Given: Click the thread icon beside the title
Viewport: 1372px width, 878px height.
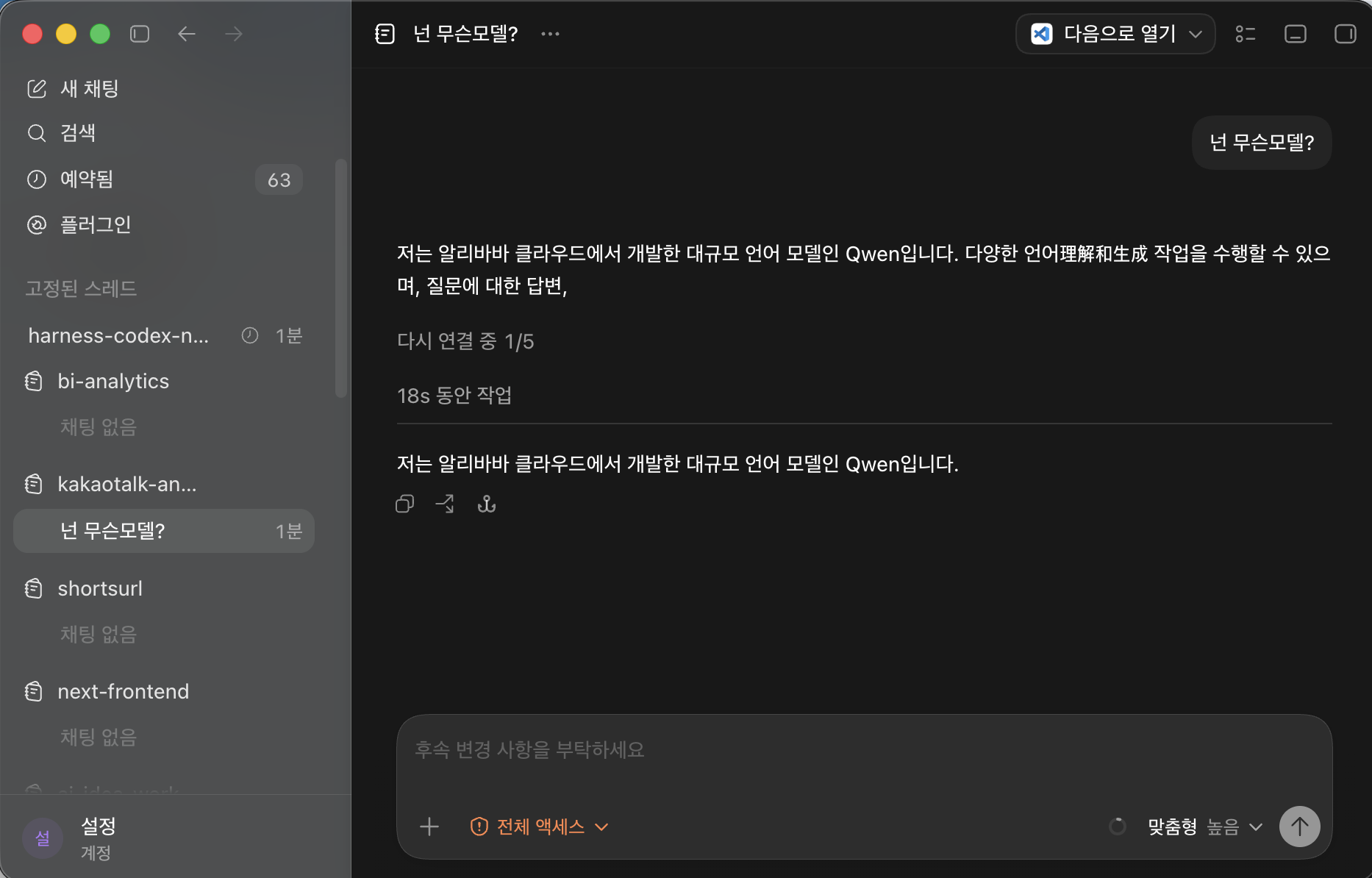Looking at the screenshot, I should pyautogui.click(x=385, y=34).
